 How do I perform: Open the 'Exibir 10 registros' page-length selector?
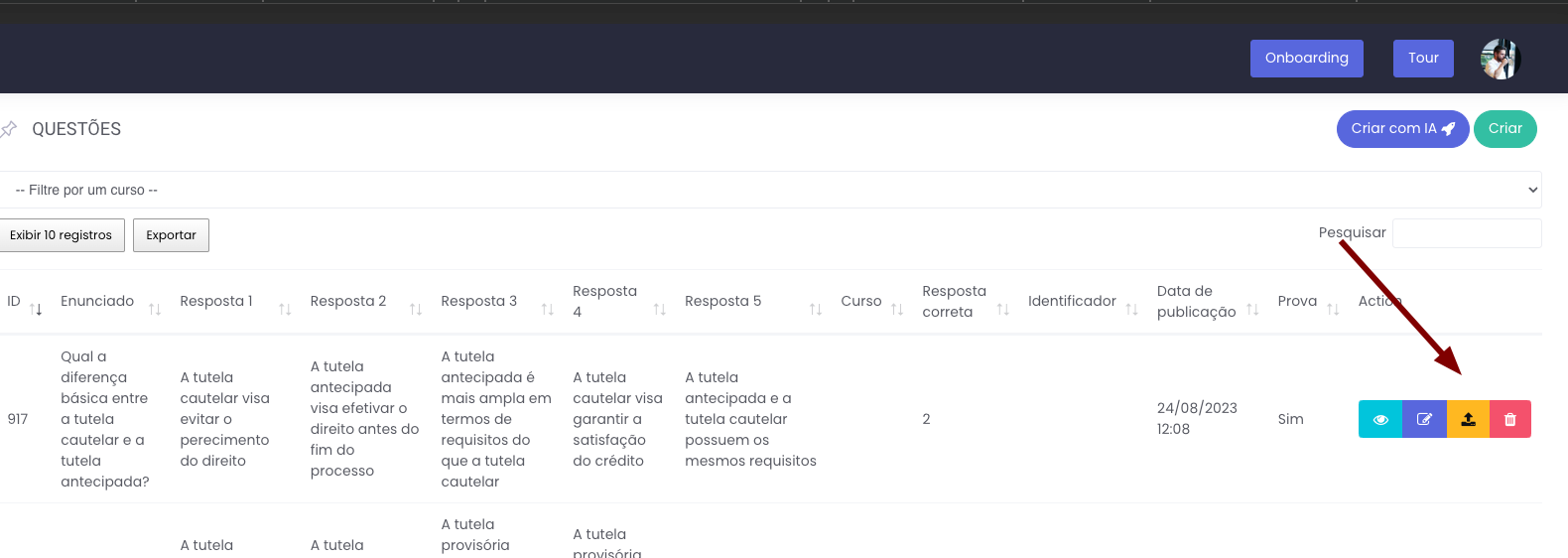(x=62, y=235)
